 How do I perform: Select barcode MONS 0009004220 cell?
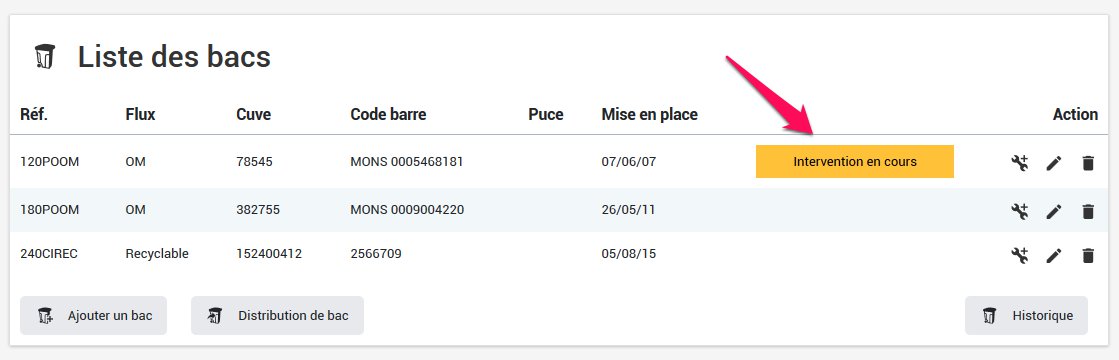click(x=407, y=210)
